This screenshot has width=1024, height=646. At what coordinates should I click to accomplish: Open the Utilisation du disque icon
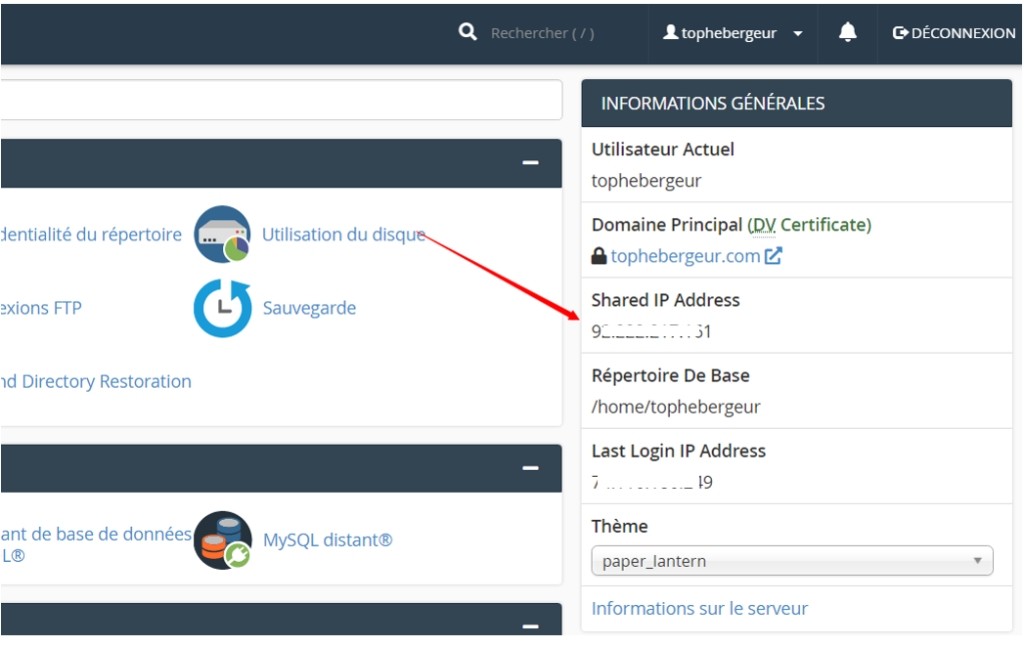click(x=222, y=234)
